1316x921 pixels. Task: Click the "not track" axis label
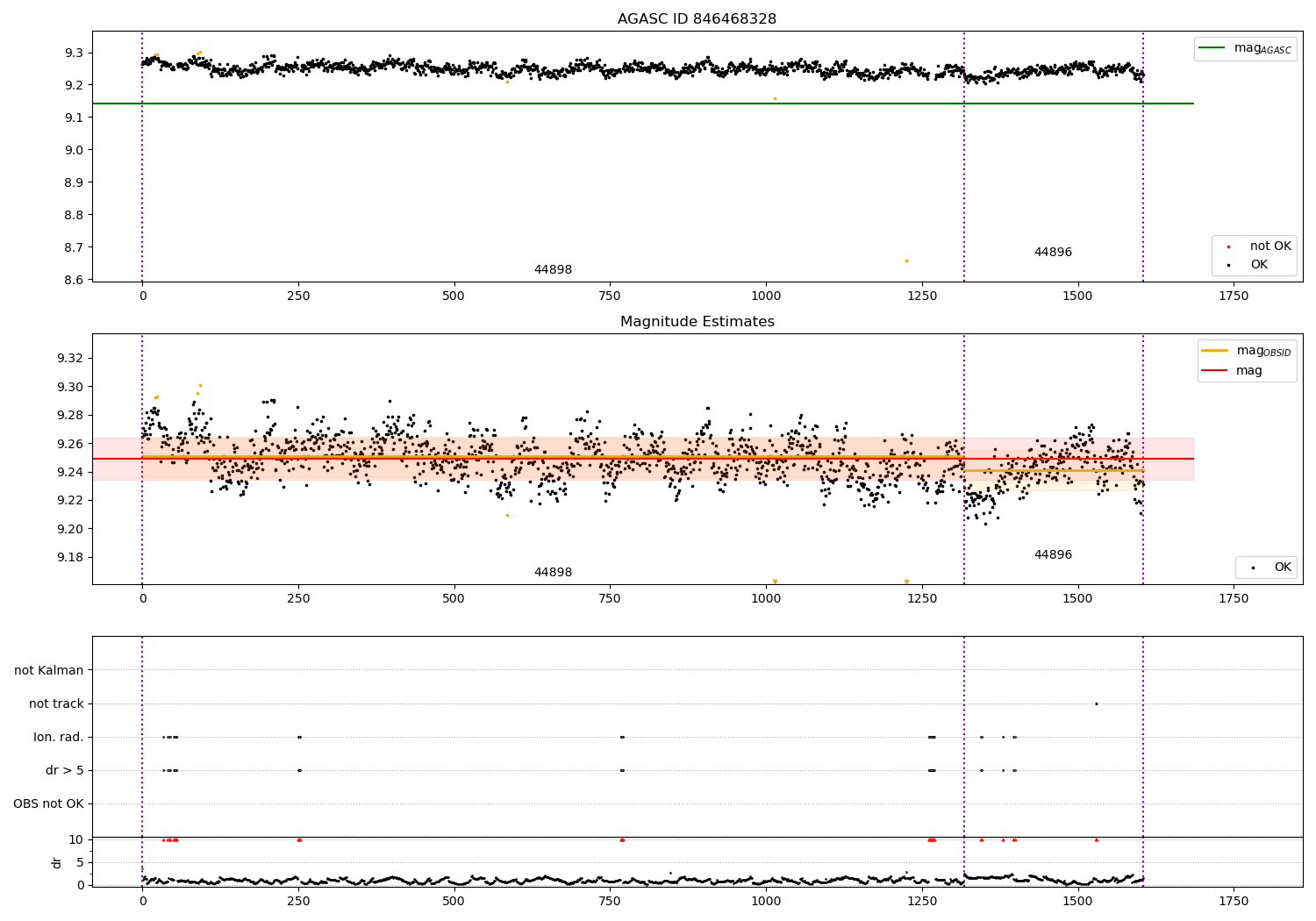click(x=56, y=703)
